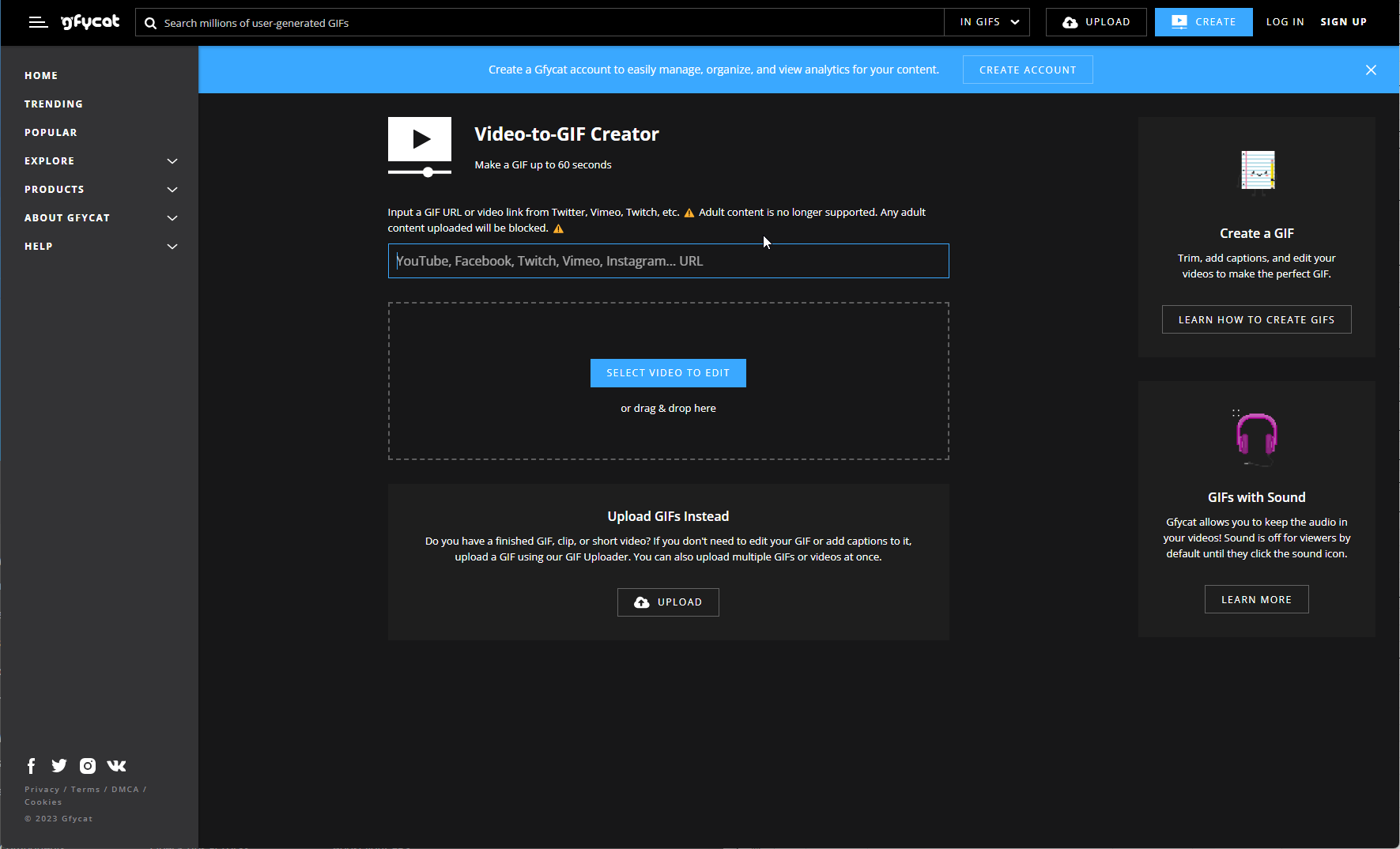Close the blue account banner
Image resolution: width=1400 pixels, height=849 pixels.
(1371, 70)
